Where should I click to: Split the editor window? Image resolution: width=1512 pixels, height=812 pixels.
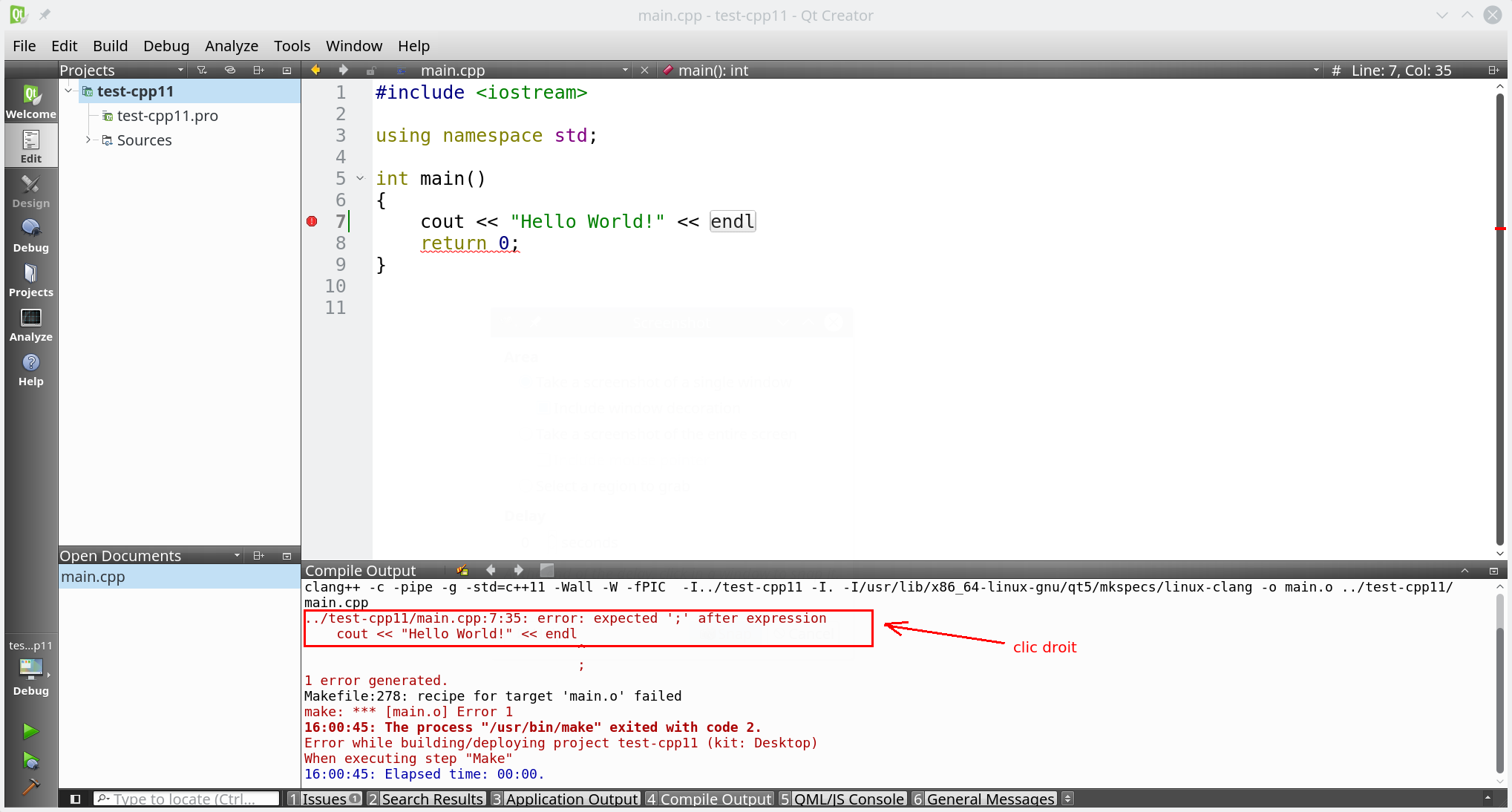[1493, 70]
